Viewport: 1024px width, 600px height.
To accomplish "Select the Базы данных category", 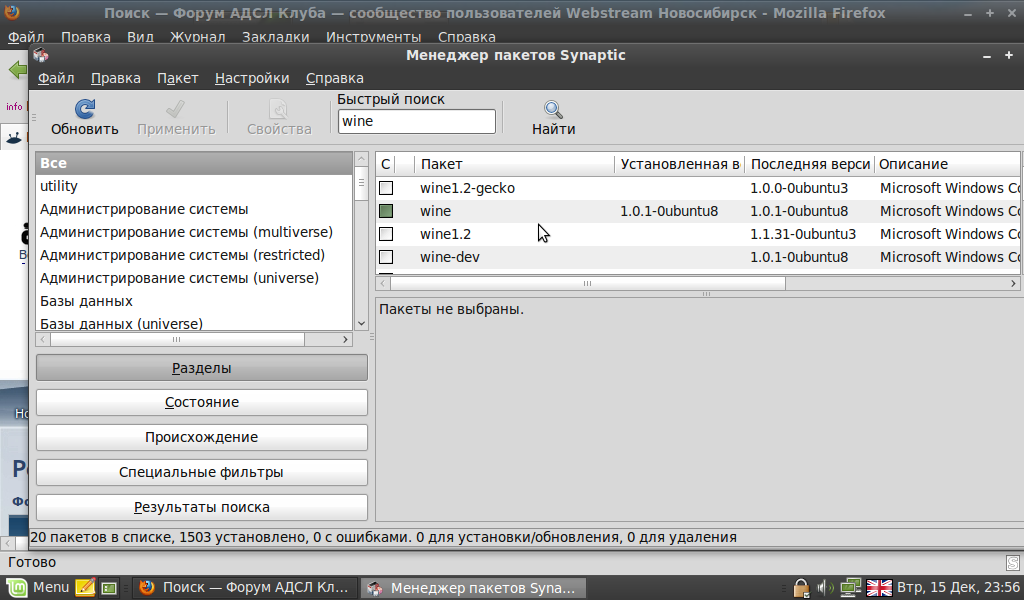I will (x=194, y=301).
